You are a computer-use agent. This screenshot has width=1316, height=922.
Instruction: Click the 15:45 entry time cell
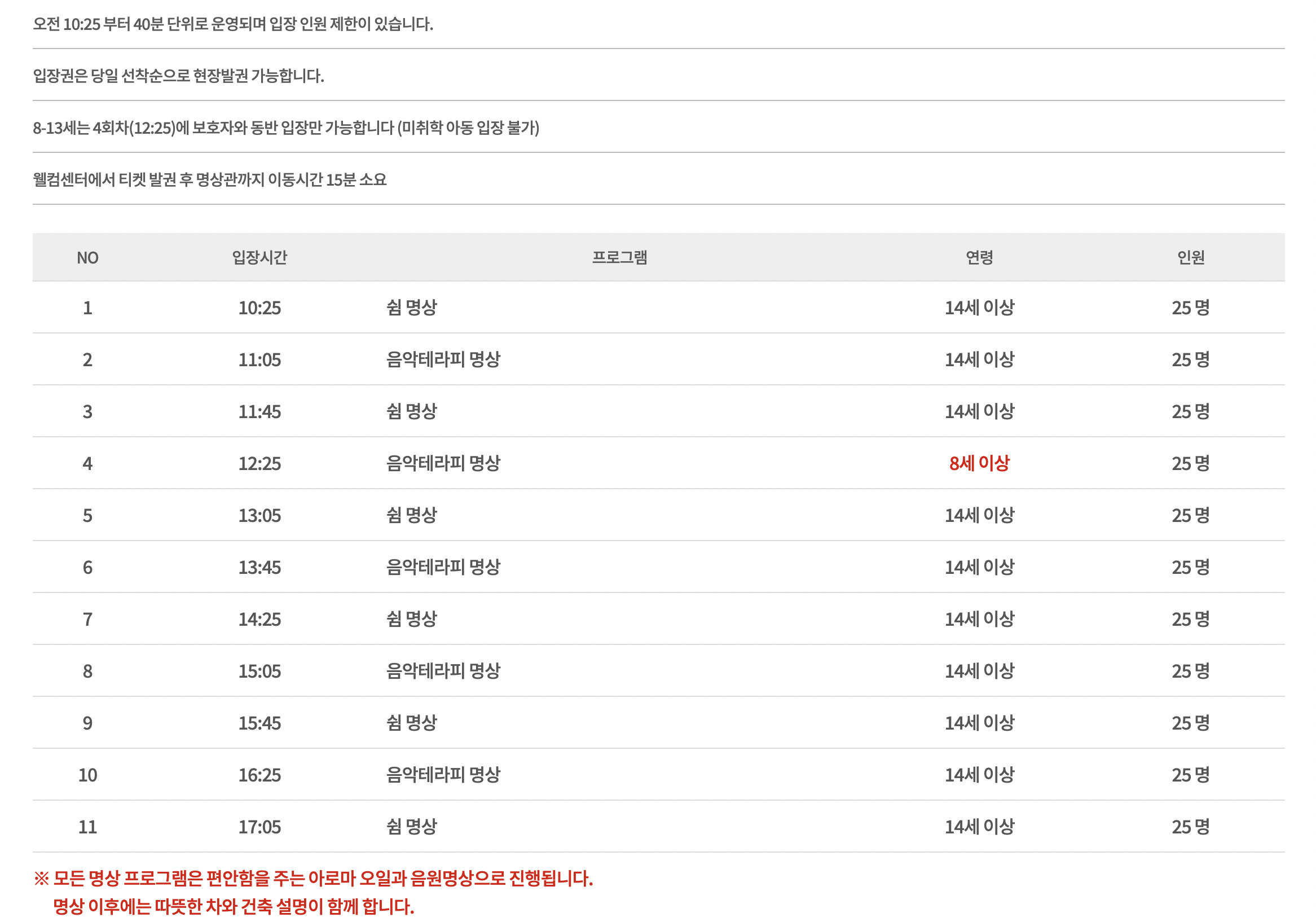259,723
